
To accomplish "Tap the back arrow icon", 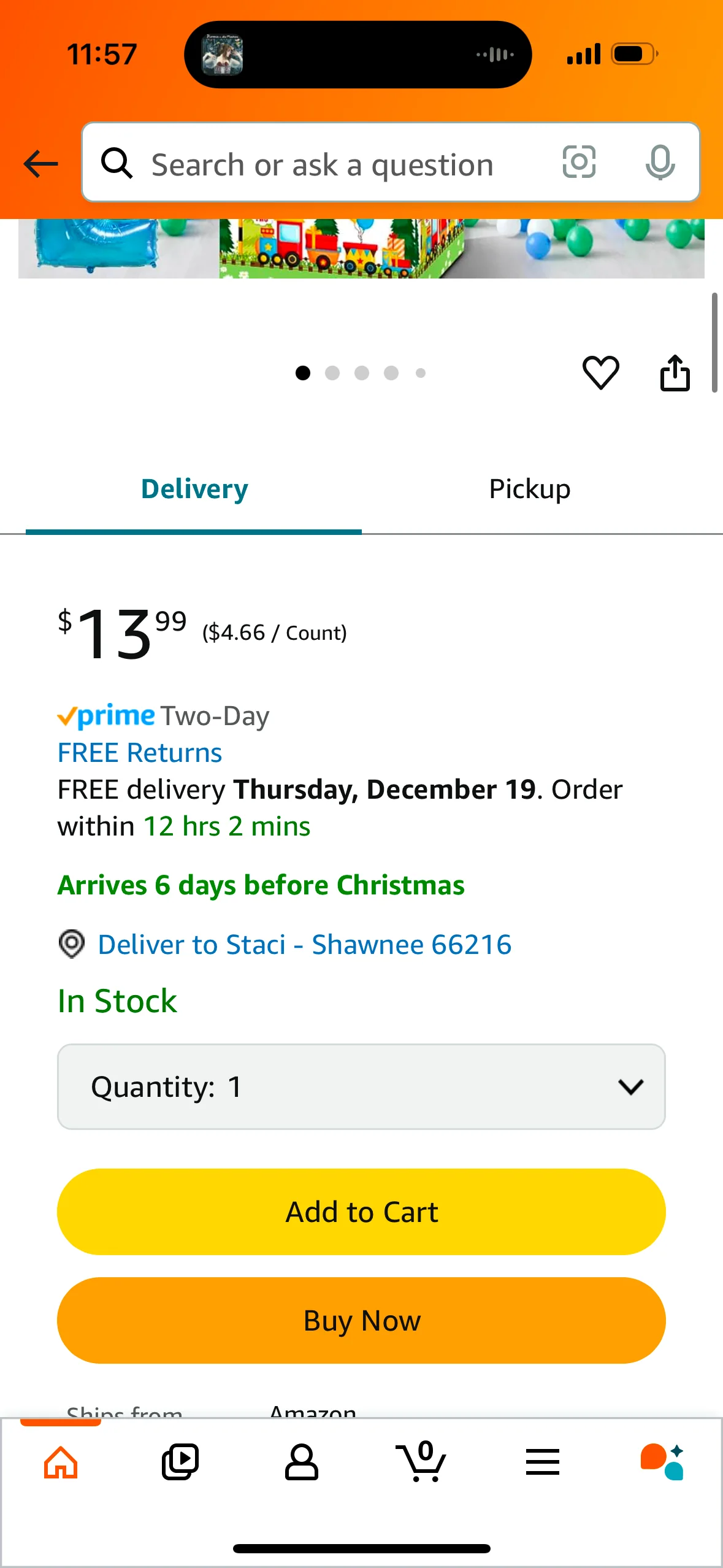I will [40, 164].
